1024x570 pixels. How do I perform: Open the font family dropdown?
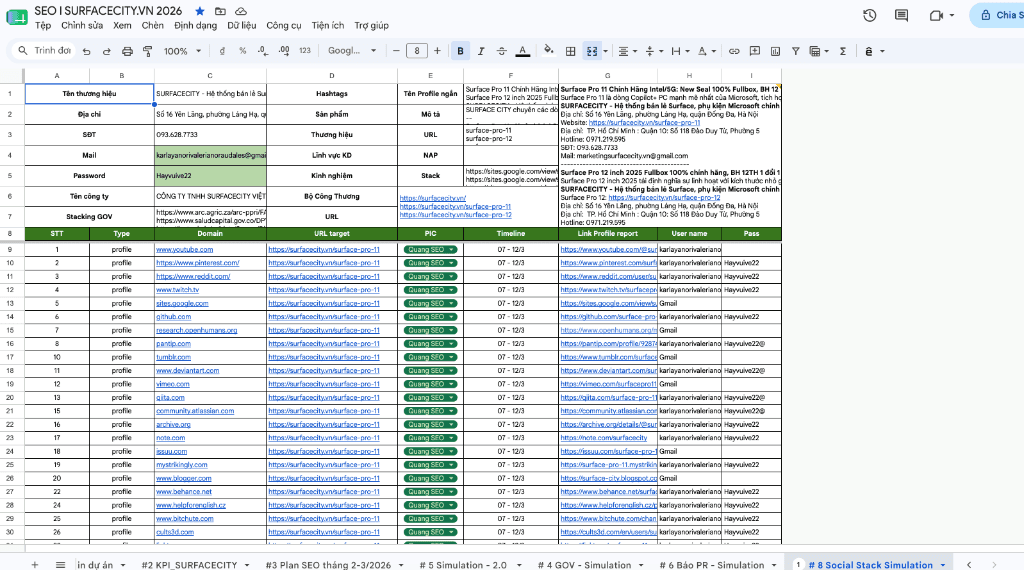pos(352,51)
